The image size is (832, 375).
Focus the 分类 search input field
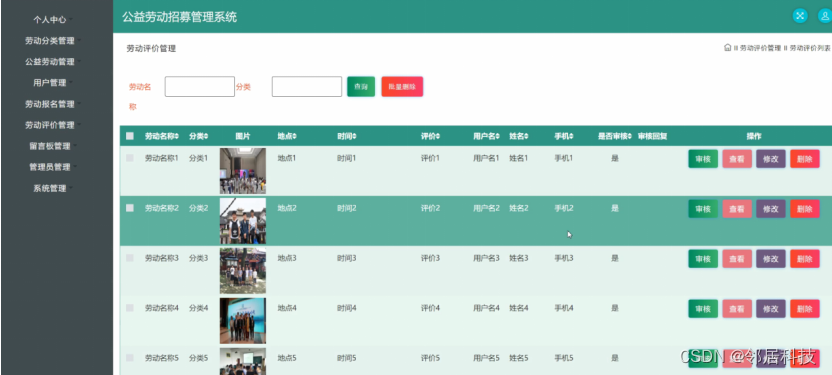tap(307, 86)
